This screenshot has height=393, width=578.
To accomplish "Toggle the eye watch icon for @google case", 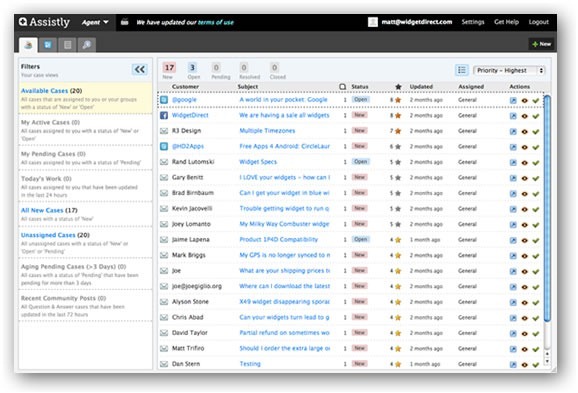I will [x=525, y=100].
